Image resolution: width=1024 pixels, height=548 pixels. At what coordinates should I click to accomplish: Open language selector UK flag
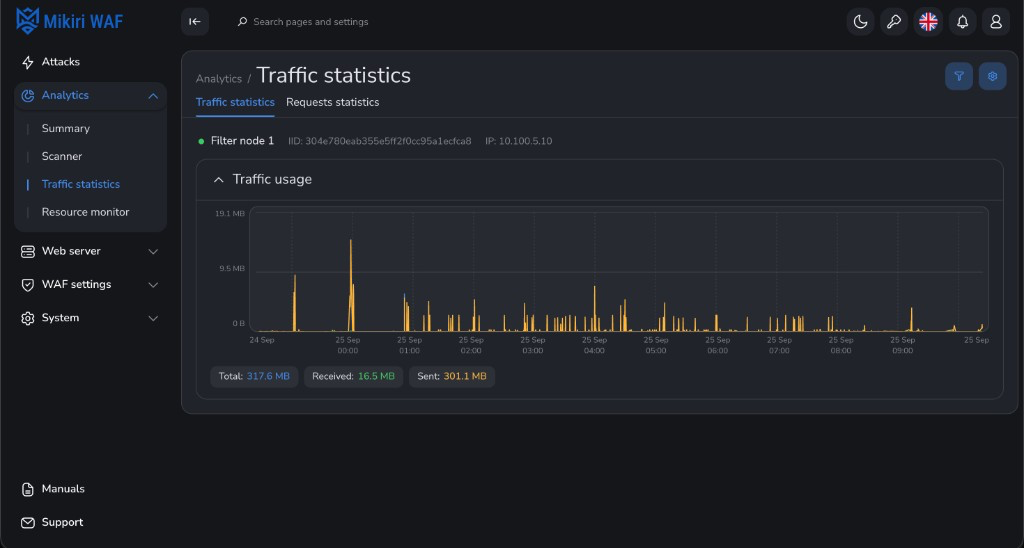point(928,22)
